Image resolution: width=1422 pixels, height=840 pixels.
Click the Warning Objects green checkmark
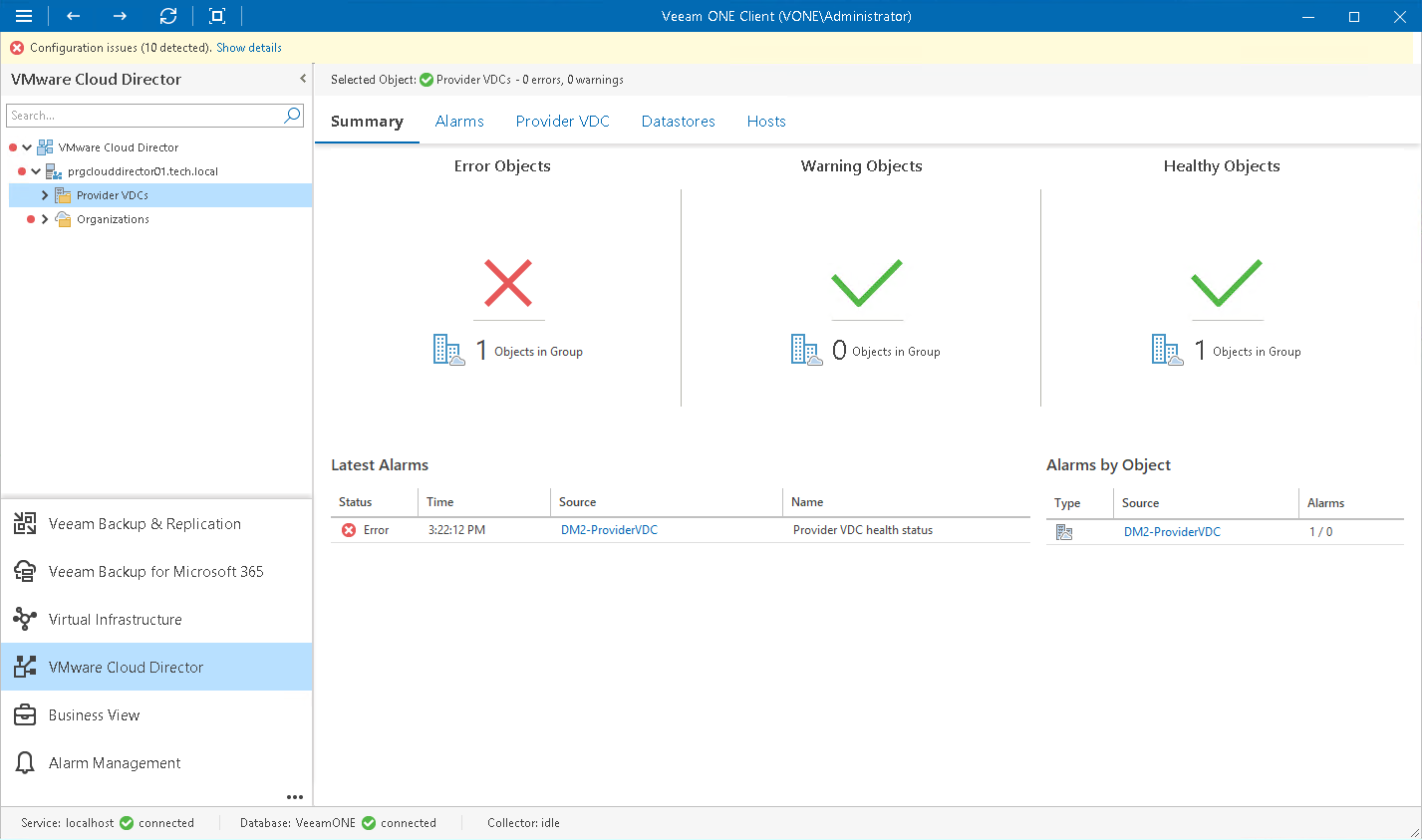867,283
